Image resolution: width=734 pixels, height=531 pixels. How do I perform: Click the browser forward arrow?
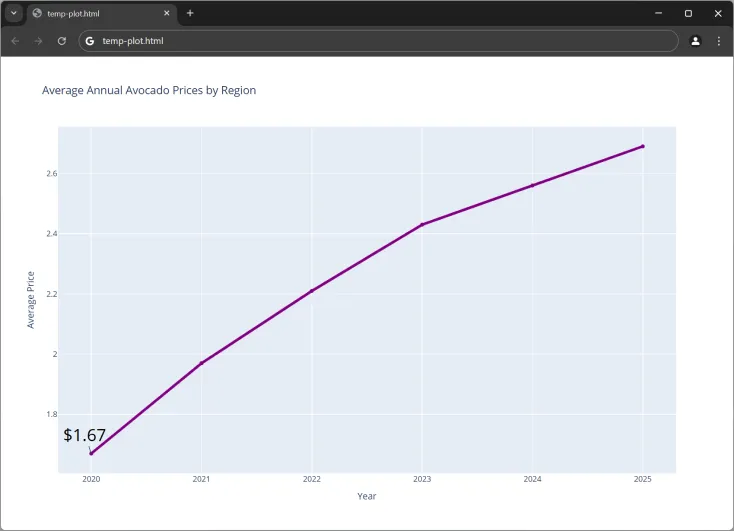point(38,41)
